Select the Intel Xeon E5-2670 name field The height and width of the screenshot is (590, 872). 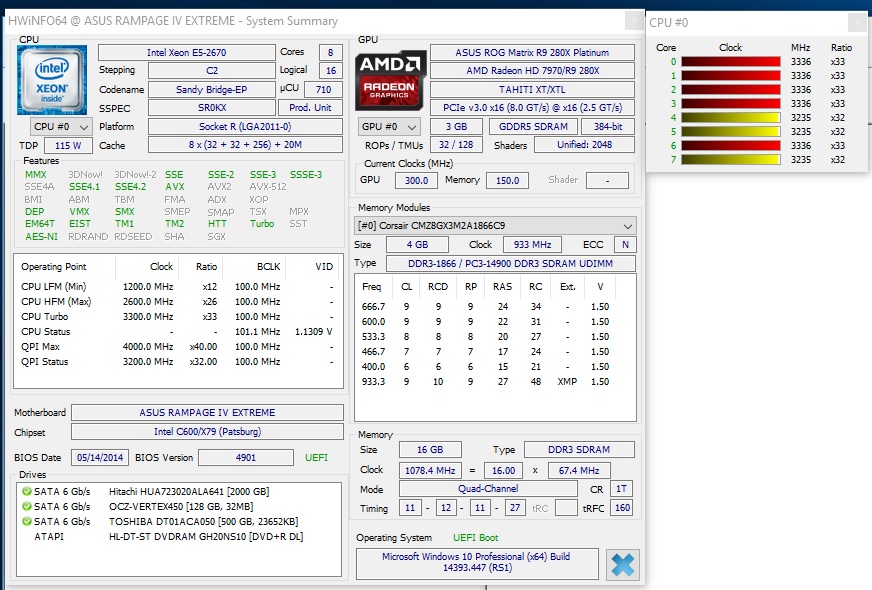point(186,53)
